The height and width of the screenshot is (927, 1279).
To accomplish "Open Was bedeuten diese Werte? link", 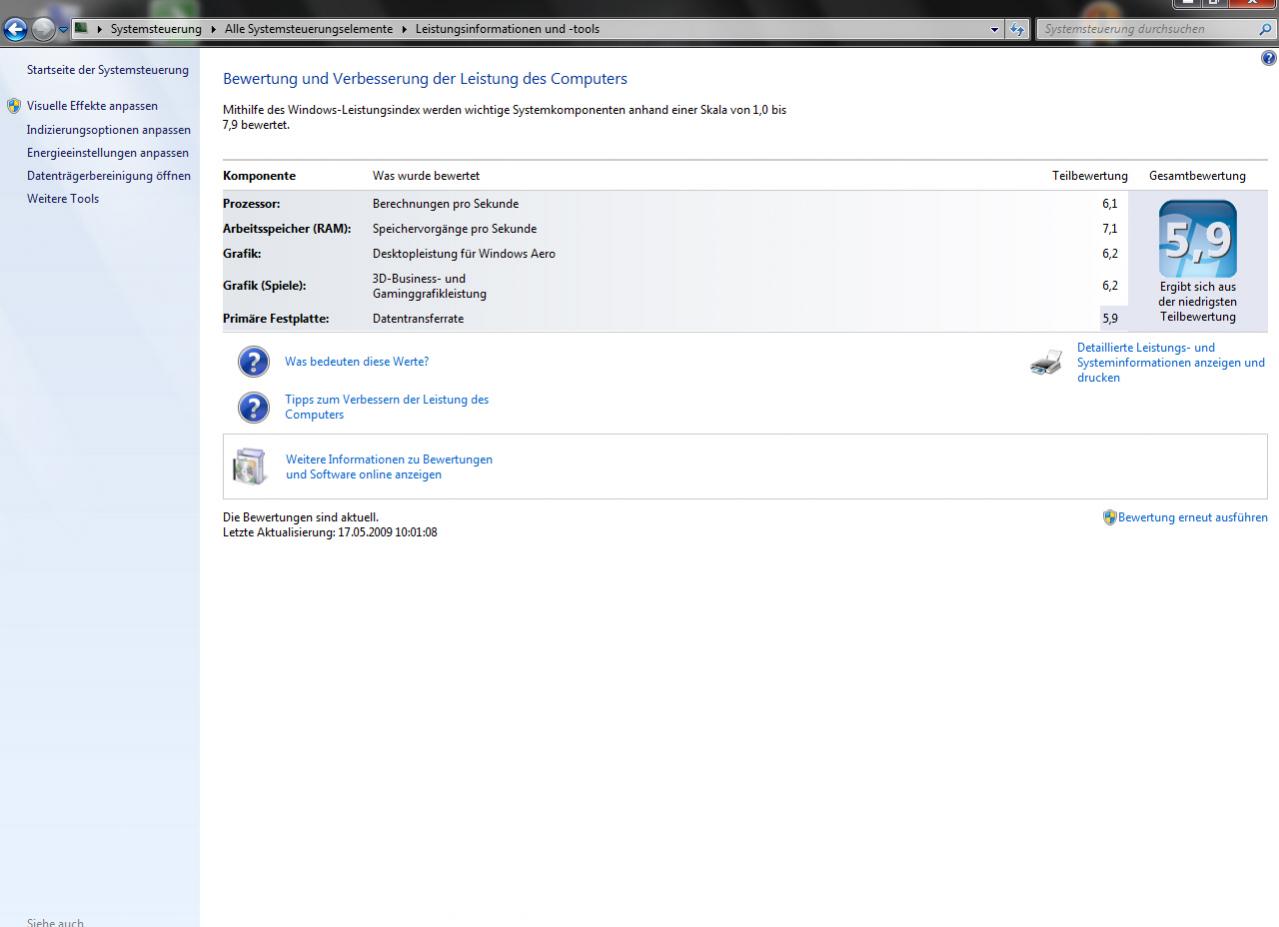I will tap(357, 362).
